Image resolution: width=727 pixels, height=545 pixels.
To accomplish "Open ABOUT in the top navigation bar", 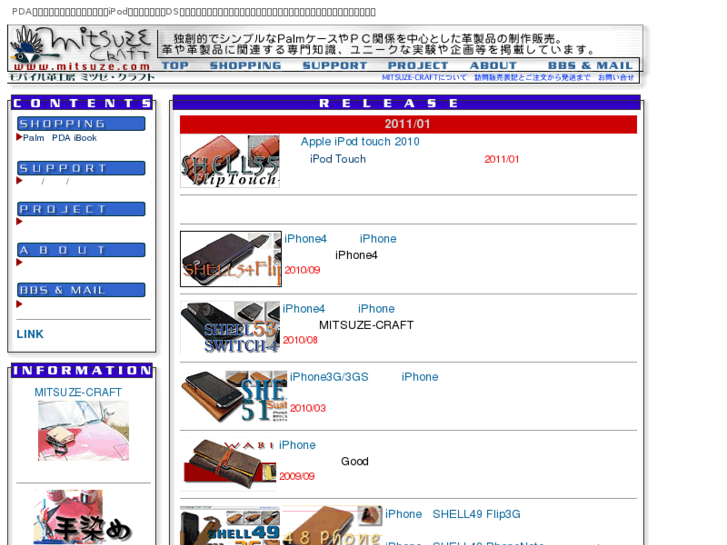I will pyautogui.click(x=493, y=66).
